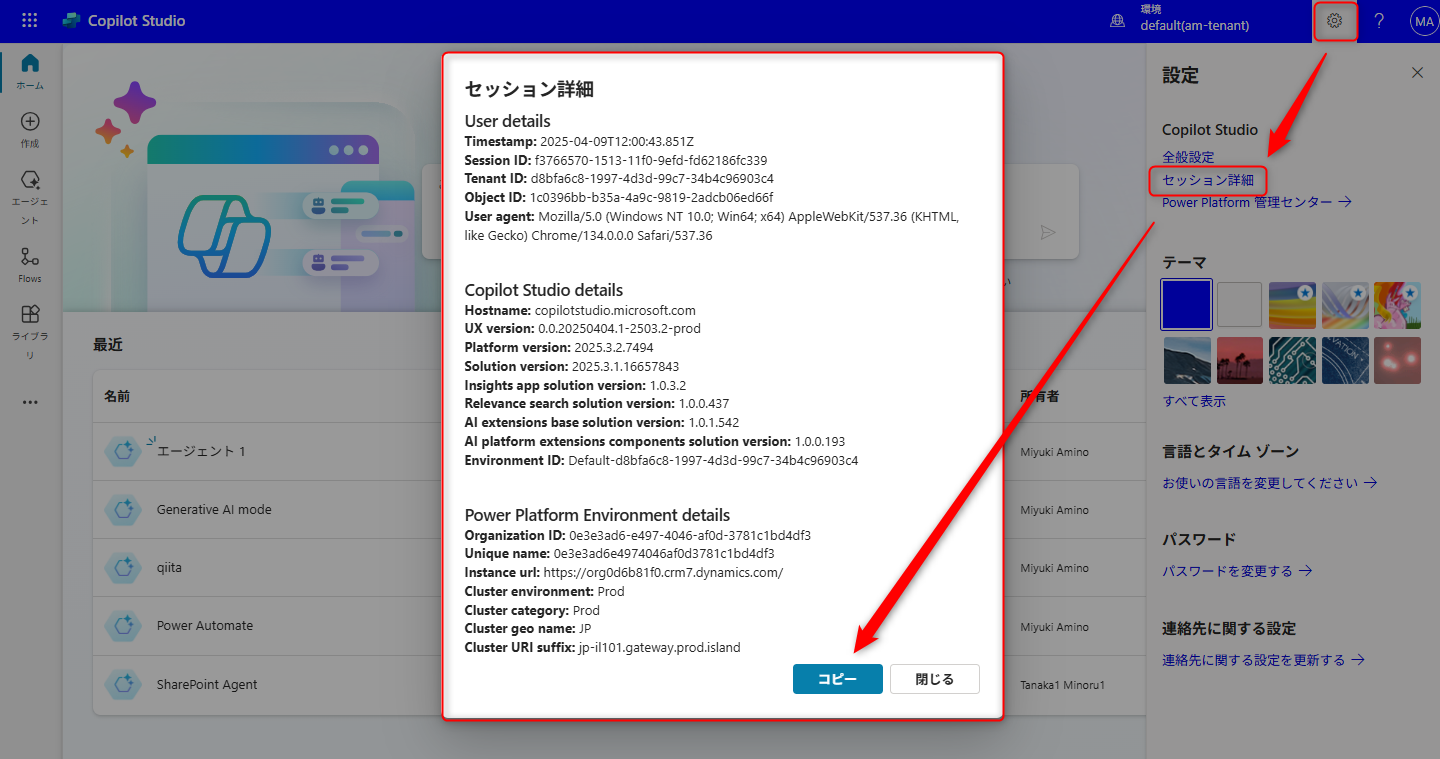This screenshot has width=1440, height=759.
Task: Open the app launcher waffle icon
Action: pyautogui.click(x=29, y=20)
